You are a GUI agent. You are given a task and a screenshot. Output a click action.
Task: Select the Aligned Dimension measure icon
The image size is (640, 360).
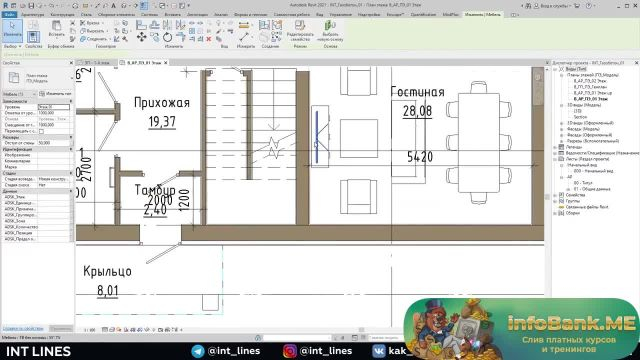pyautogui.click(x=244, y=25)
